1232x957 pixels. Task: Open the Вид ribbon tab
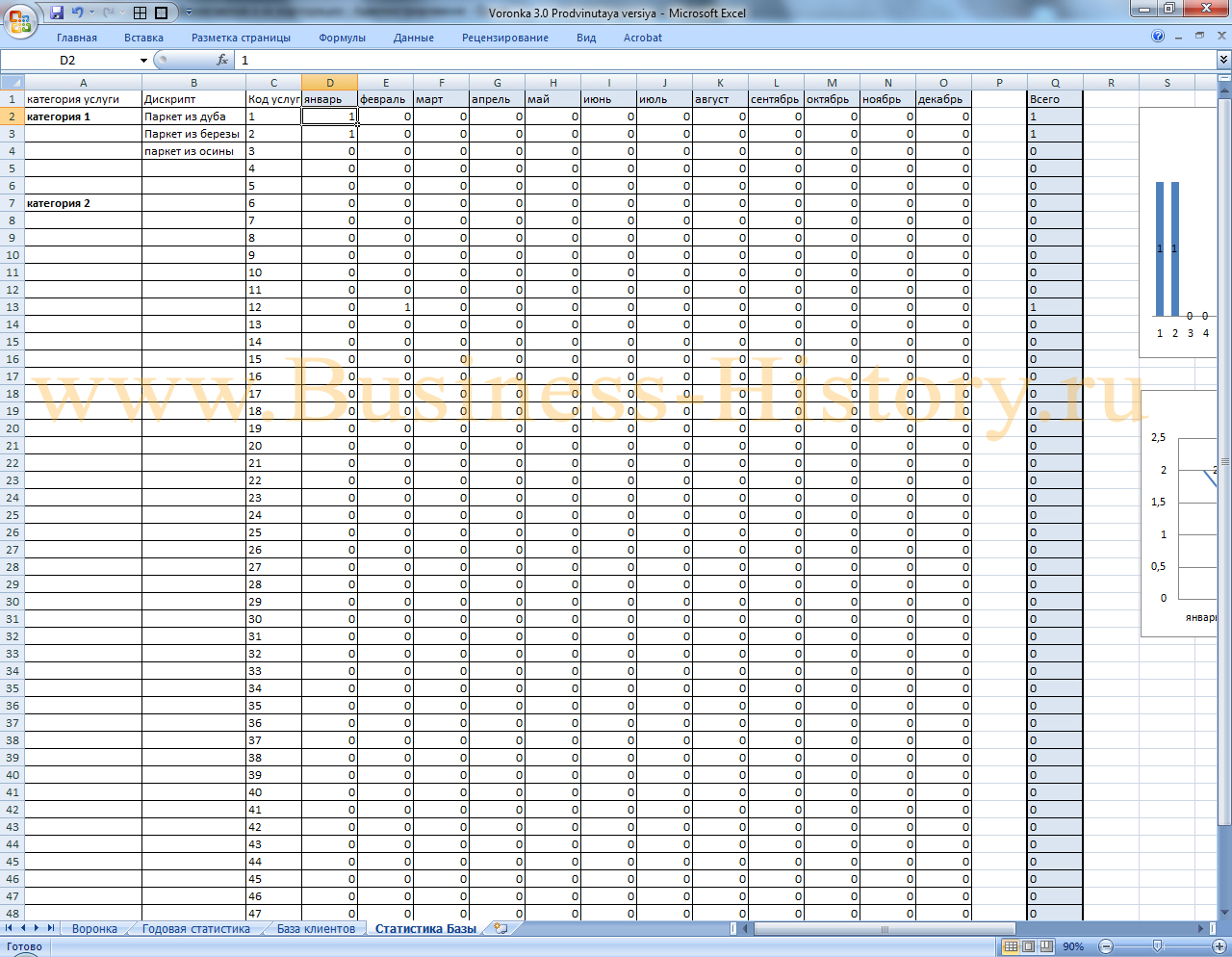point(586,38)
